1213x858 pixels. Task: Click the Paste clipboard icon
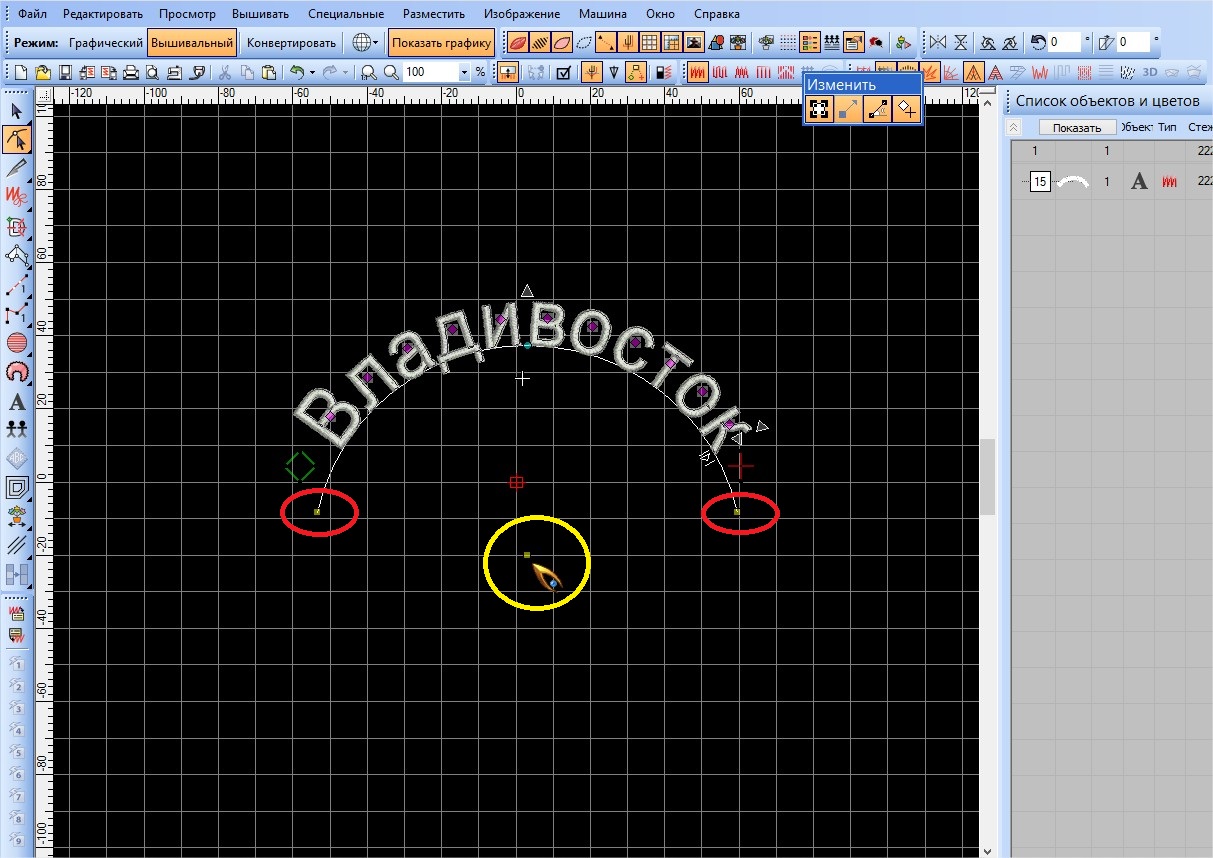(x=268, y=73)
